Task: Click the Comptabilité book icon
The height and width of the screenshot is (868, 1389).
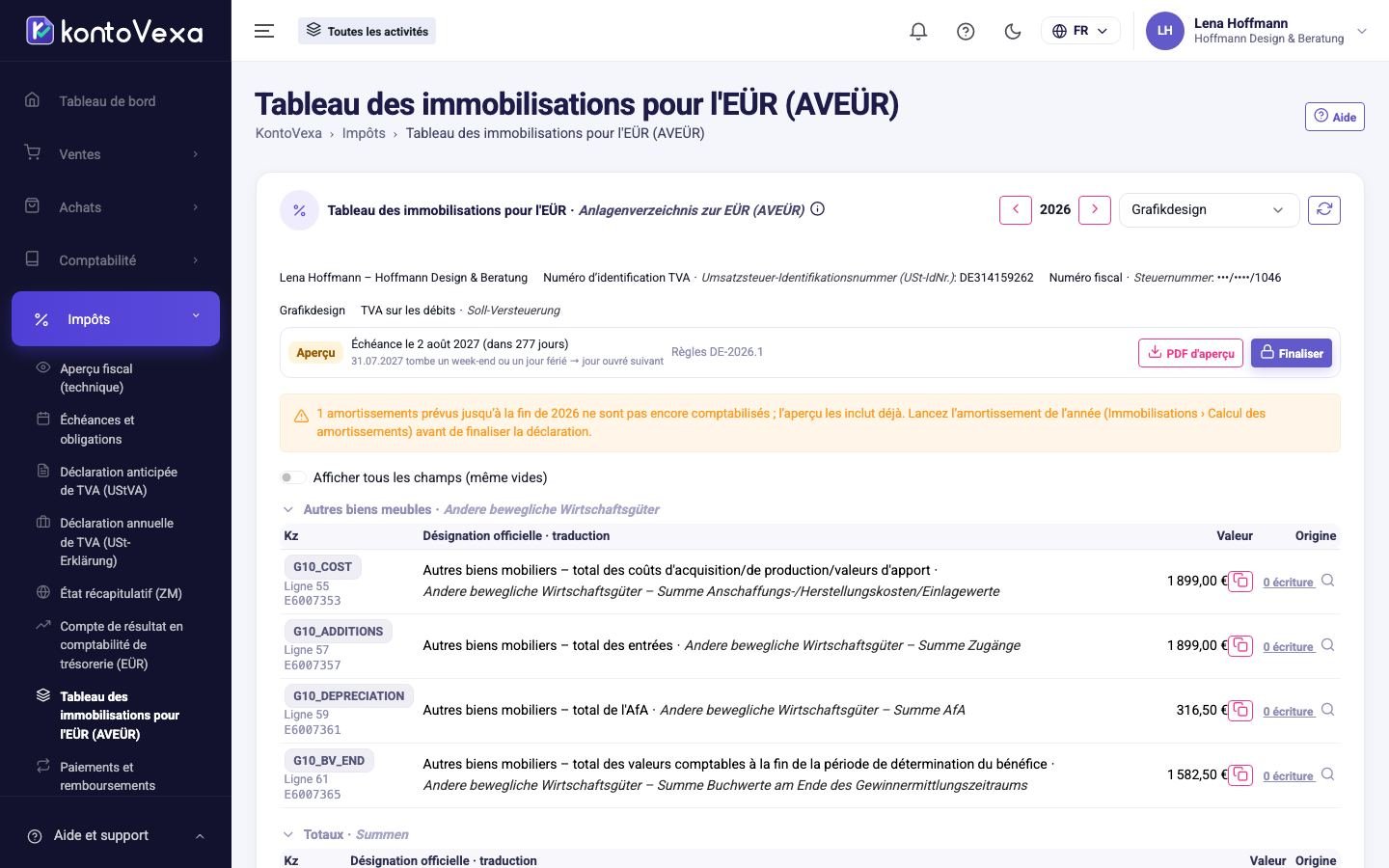Action: pyautogui.click(x=32, y=258)
